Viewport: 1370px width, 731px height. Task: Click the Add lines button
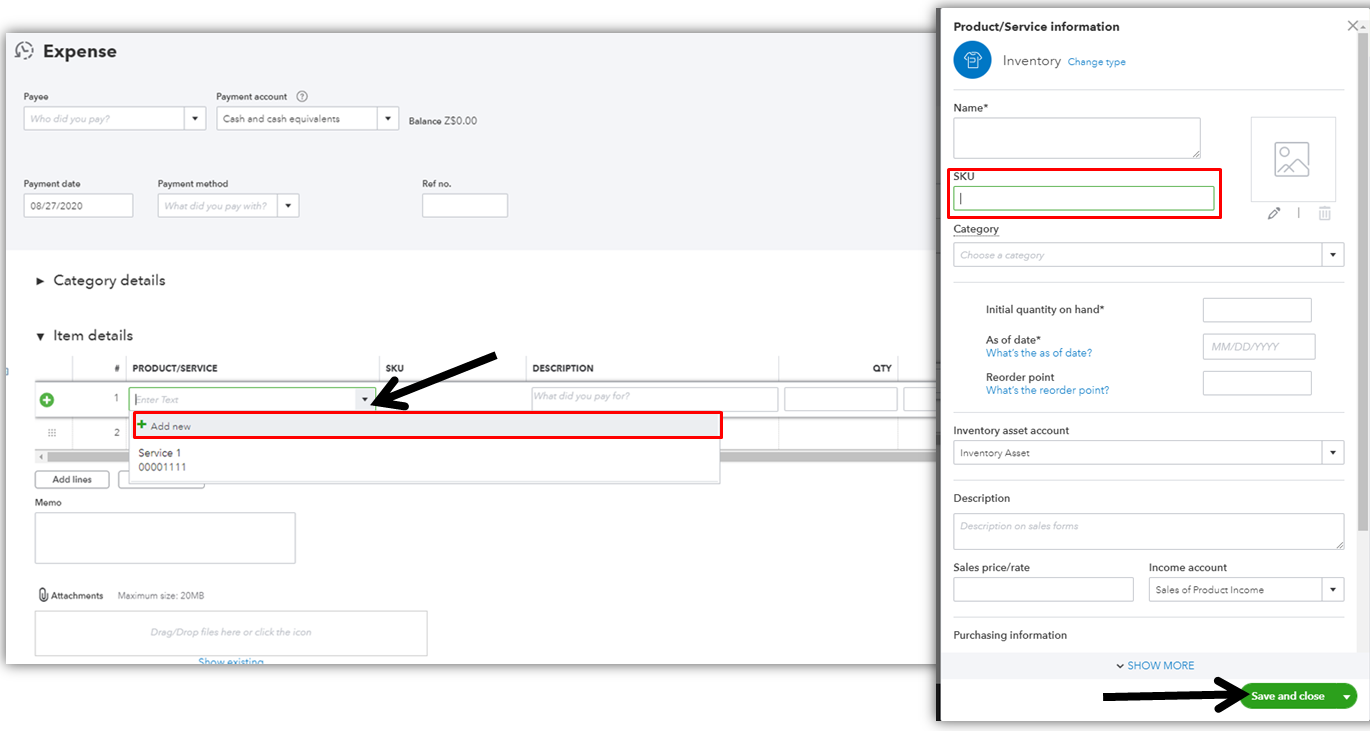72,480
